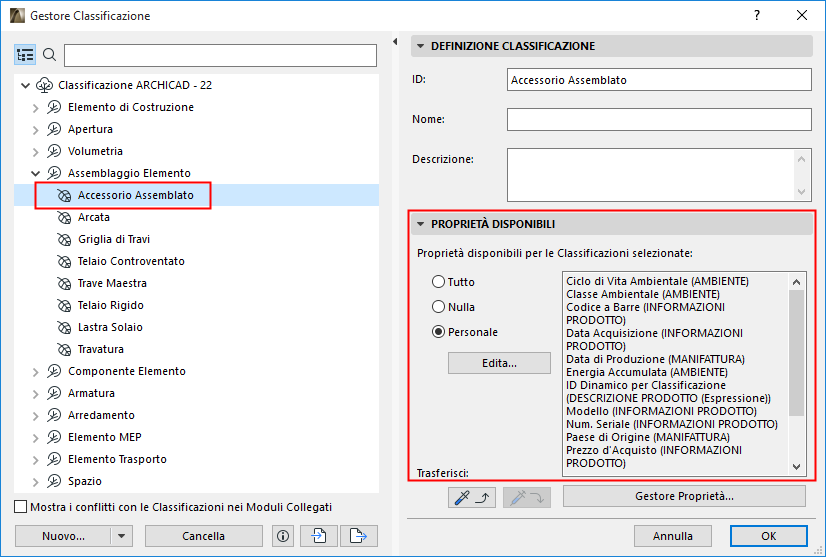Click the crossed leaf icon beside Lastra Solaio
The width and height of the screenshot is (826, 557).
64,327
